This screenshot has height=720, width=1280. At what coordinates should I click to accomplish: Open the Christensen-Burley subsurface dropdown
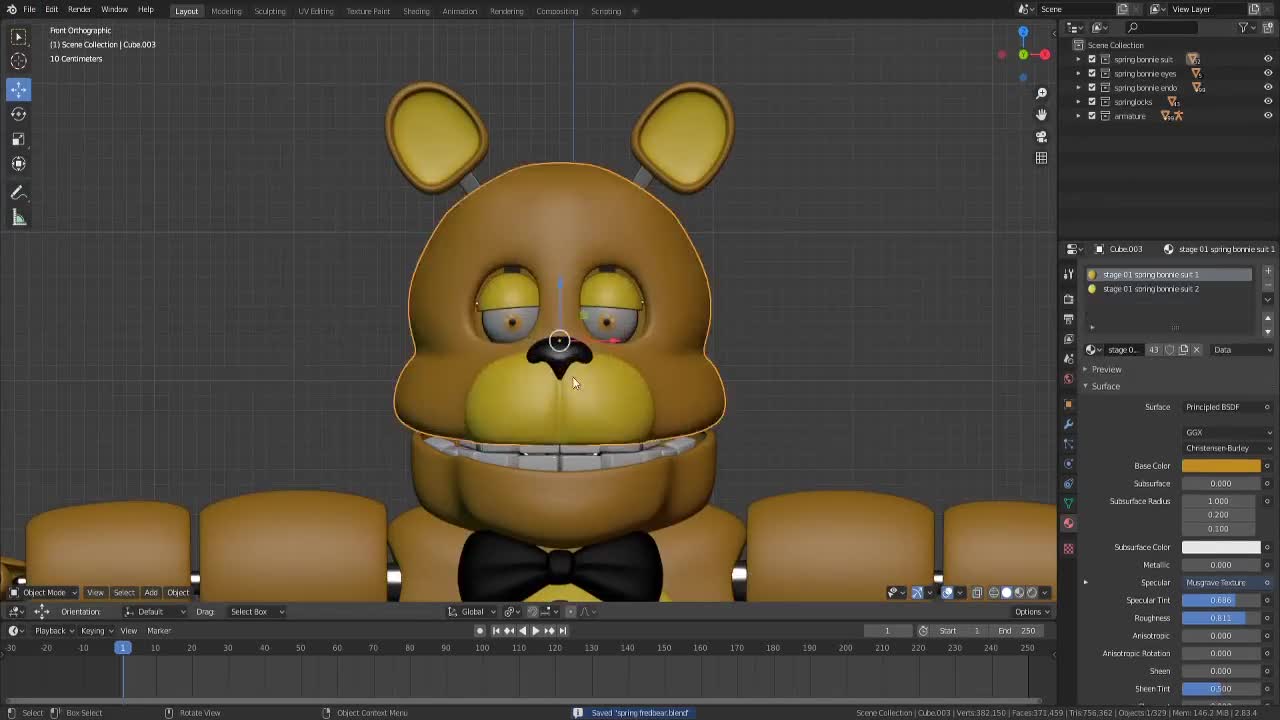(1227, 448)
